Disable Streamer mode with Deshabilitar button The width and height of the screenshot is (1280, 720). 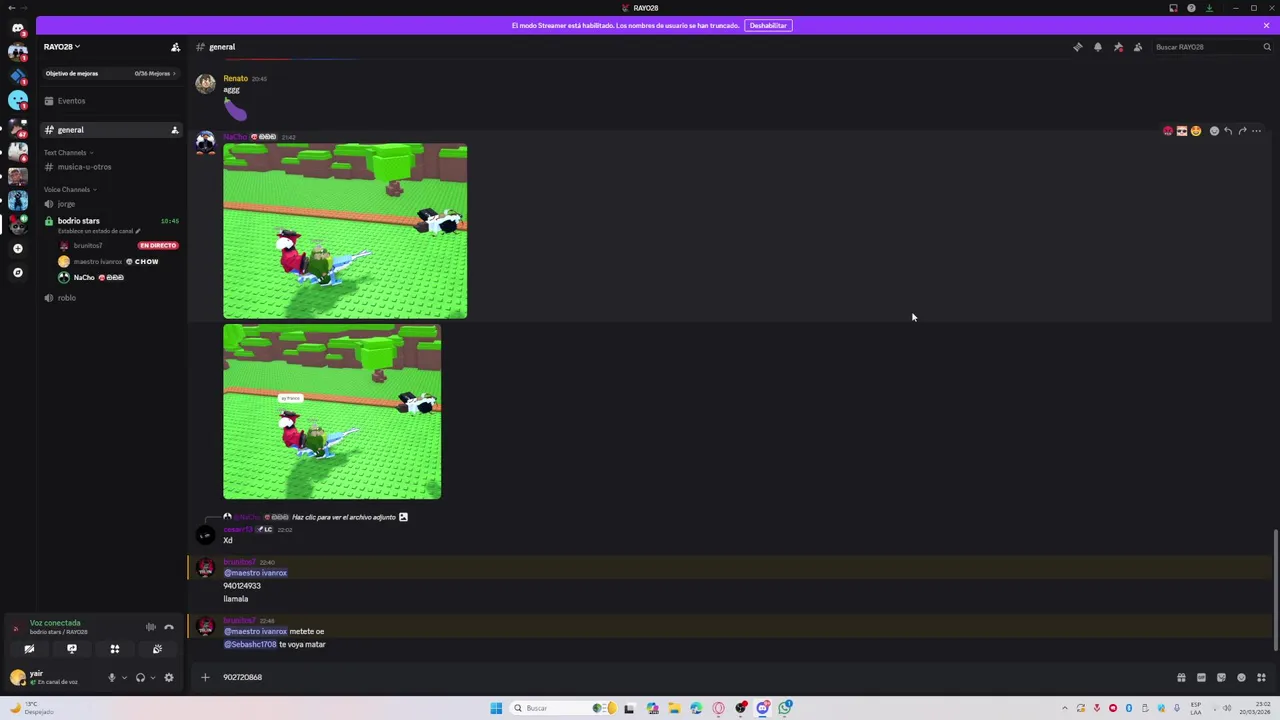click(768, 25)
